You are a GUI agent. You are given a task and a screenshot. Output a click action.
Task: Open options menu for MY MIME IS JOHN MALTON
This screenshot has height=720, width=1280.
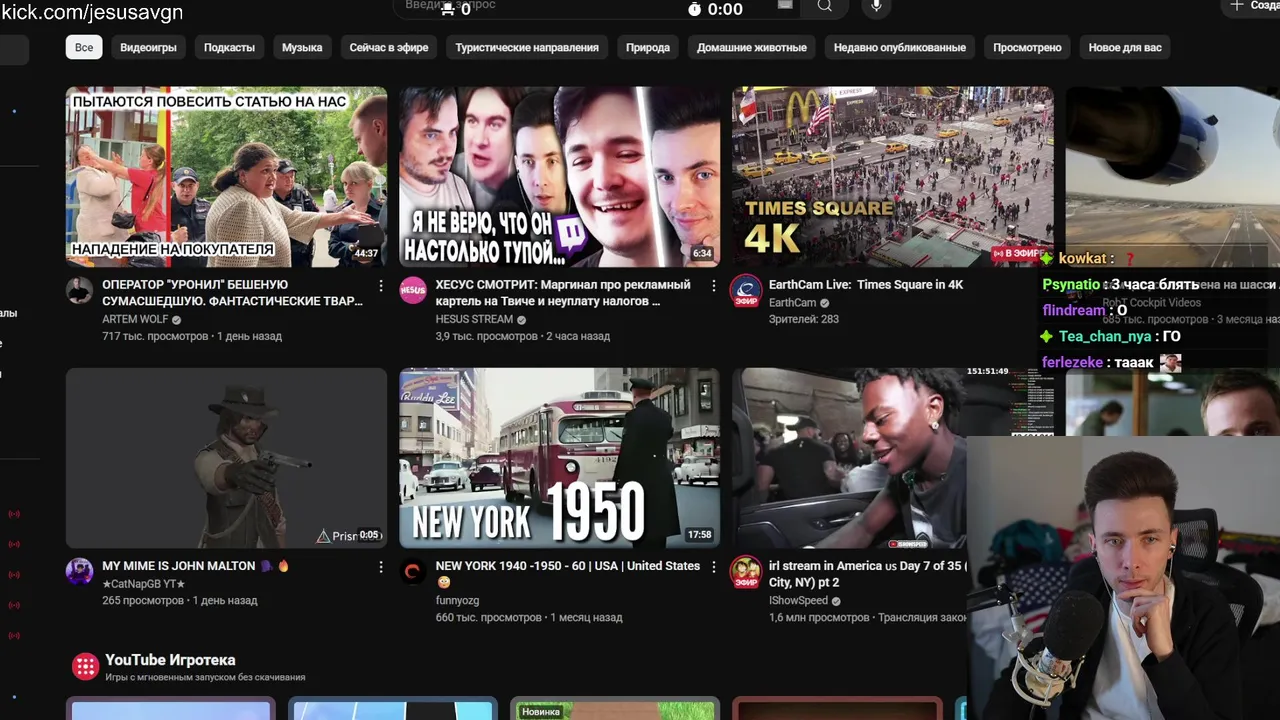380,567
